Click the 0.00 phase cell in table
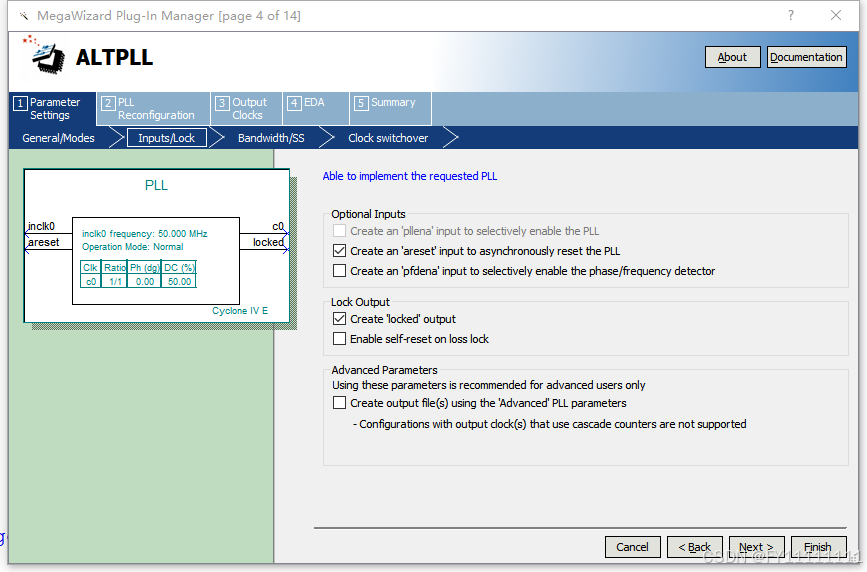Image resolution: width=867 pixels, height=572 pixels. (x=145, y=282)
